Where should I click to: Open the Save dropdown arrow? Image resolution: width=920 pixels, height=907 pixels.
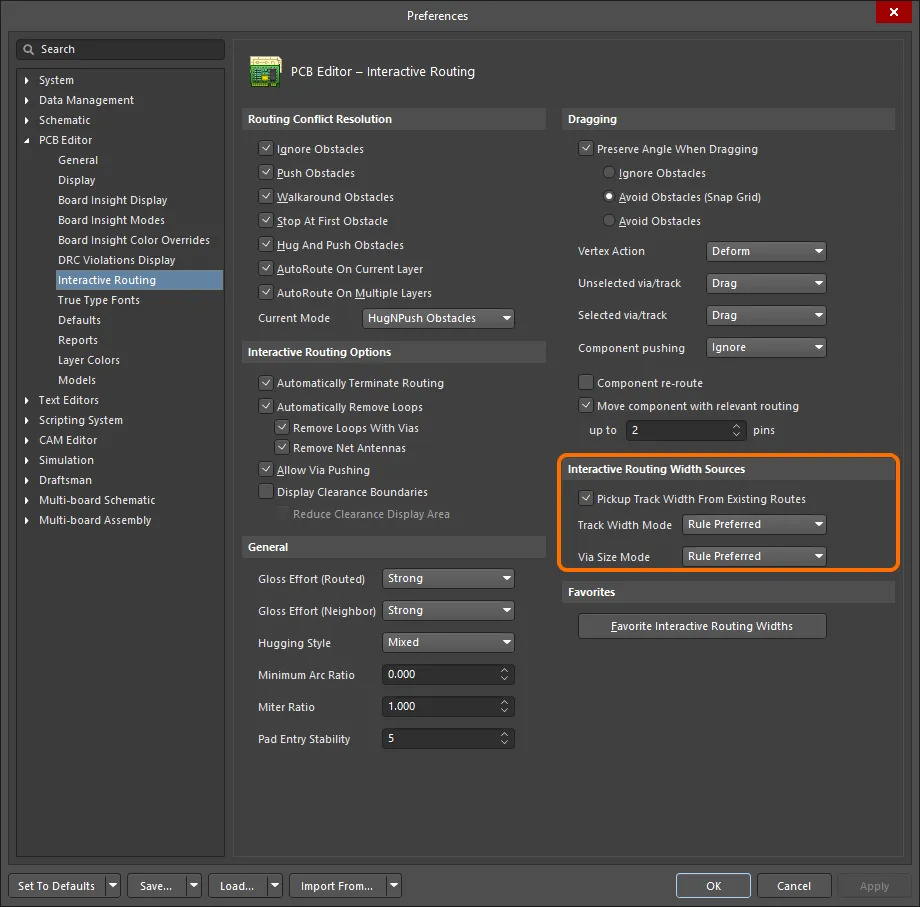[x=194, y=885]
